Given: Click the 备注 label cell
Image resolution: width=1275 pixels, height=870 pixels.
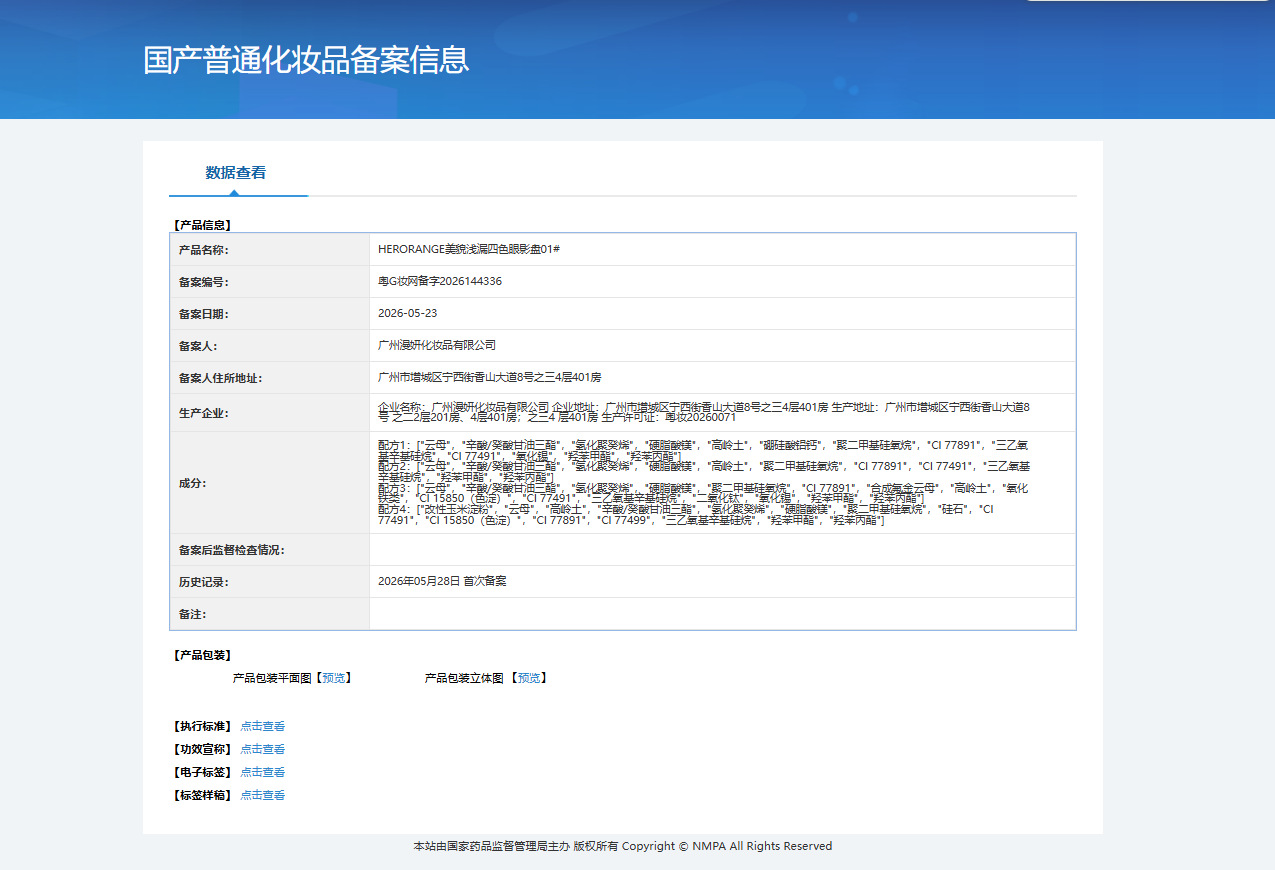Looking at the screenshot, I should (270, 613).
